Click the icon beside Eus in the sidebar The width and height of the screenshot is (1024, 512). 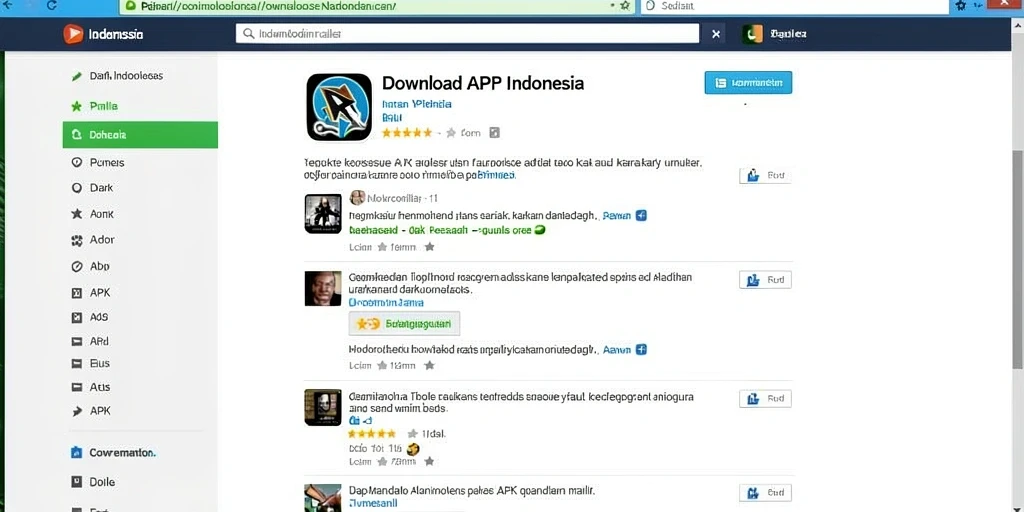tap(76, 363)
